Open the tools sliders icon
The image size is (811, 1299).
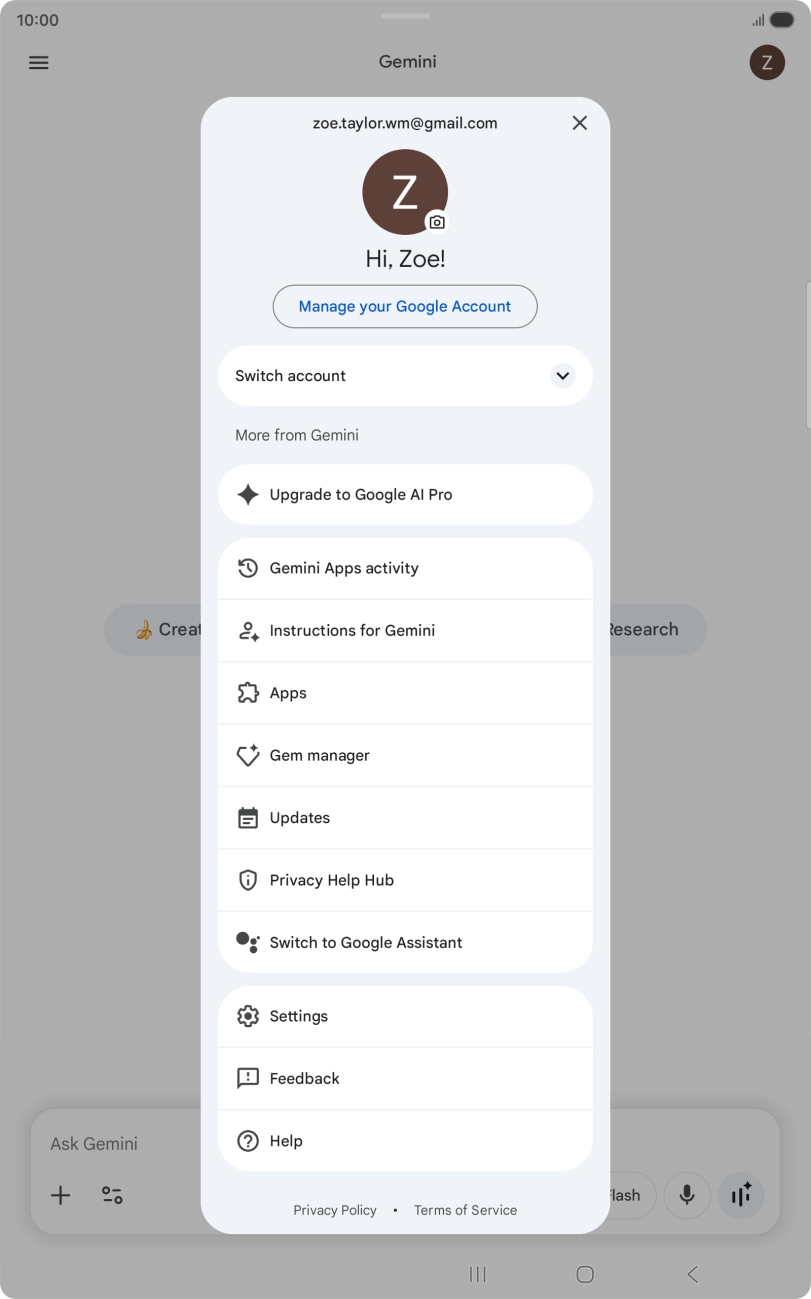pyautogui.click(x=112, y=1195)
